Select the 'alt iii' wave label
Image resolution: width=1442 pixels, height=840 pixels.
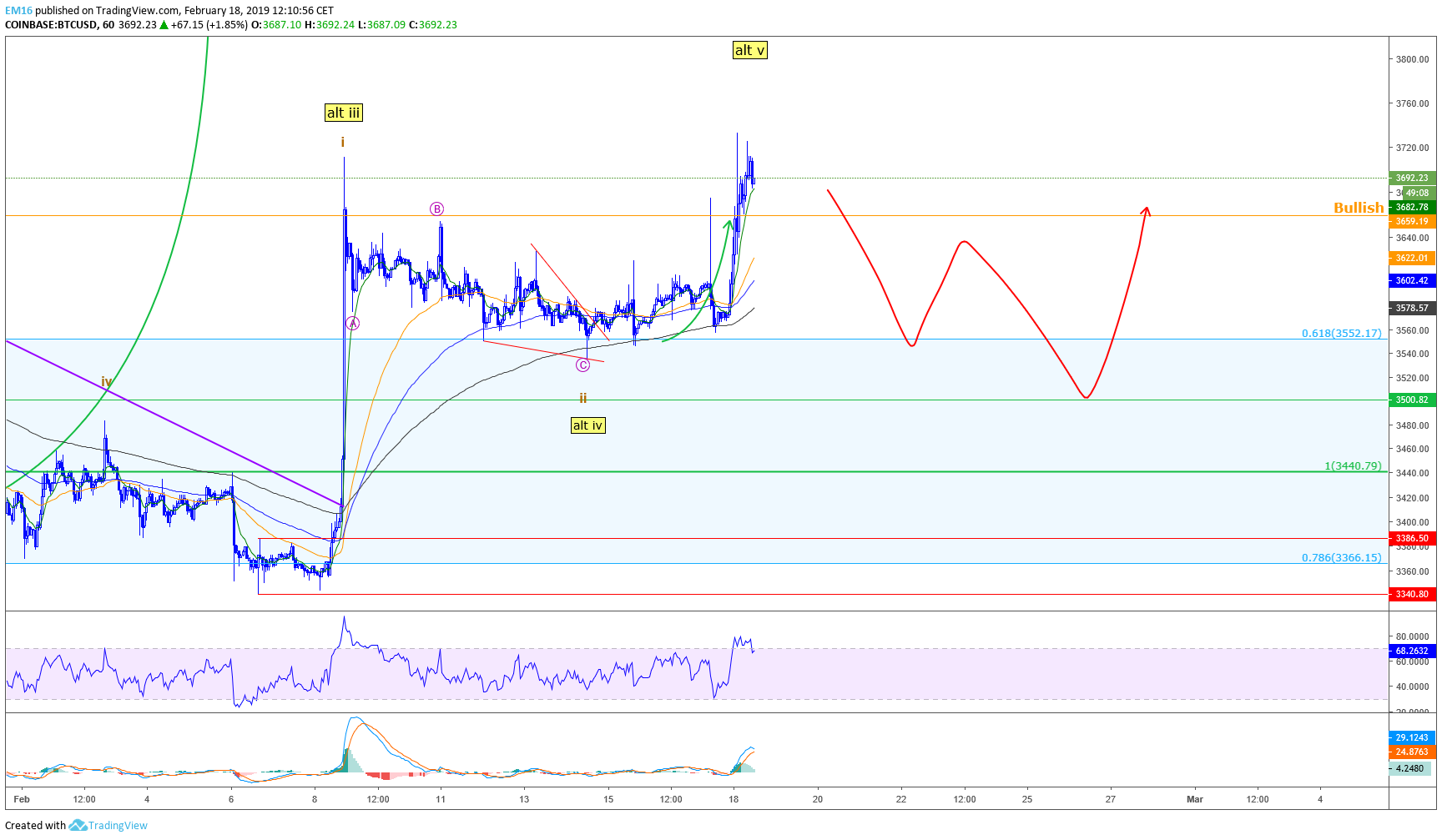pos(344,113)
